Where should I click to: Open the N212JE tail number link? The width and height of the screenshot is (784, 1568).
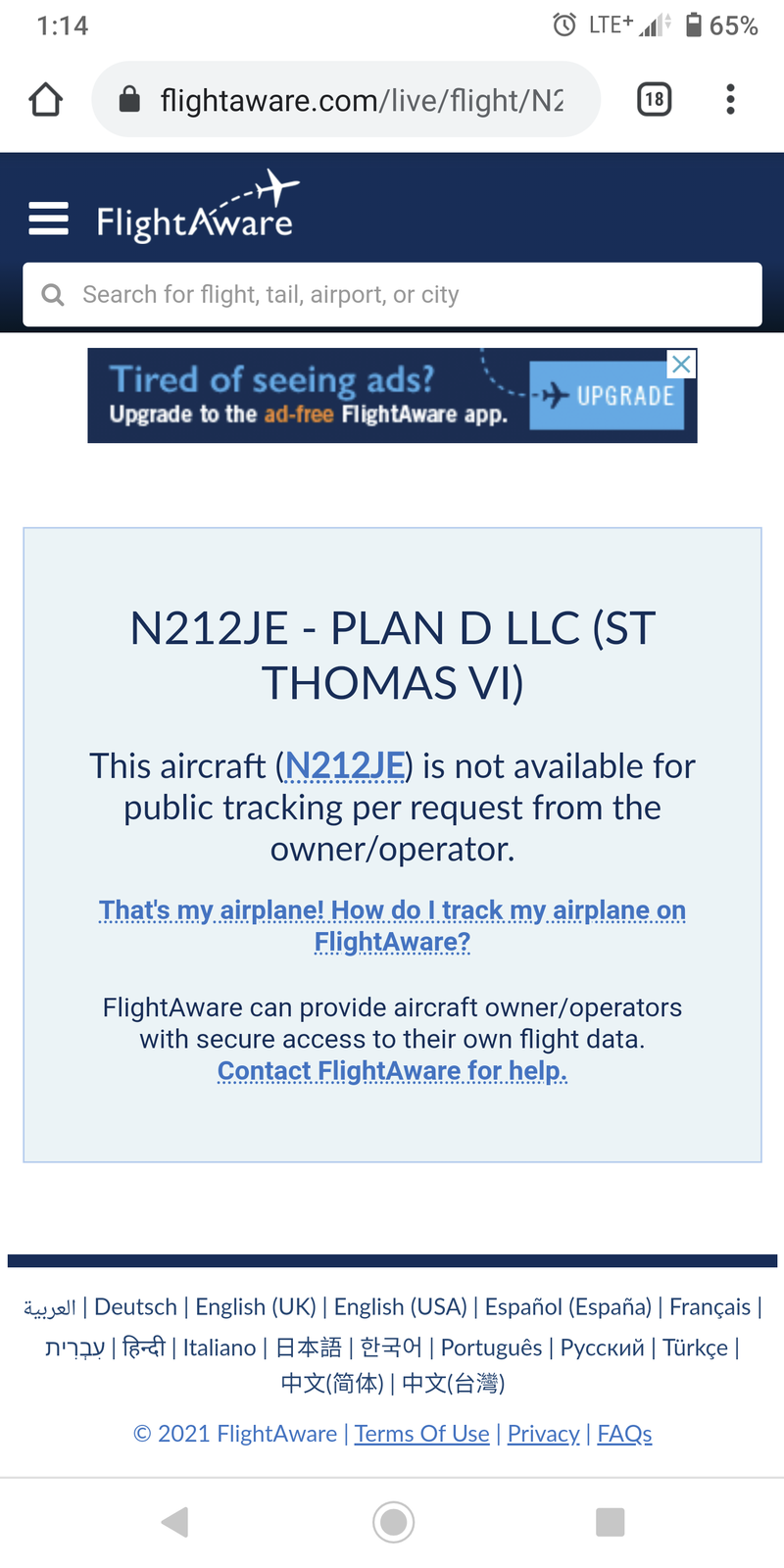point(345,765)
